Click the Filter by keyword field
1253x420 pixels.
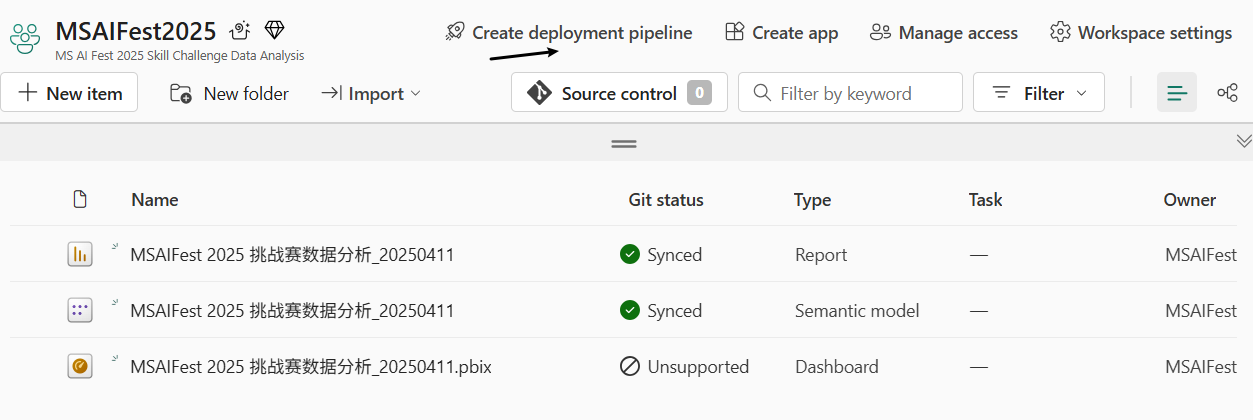coord(850,93)
